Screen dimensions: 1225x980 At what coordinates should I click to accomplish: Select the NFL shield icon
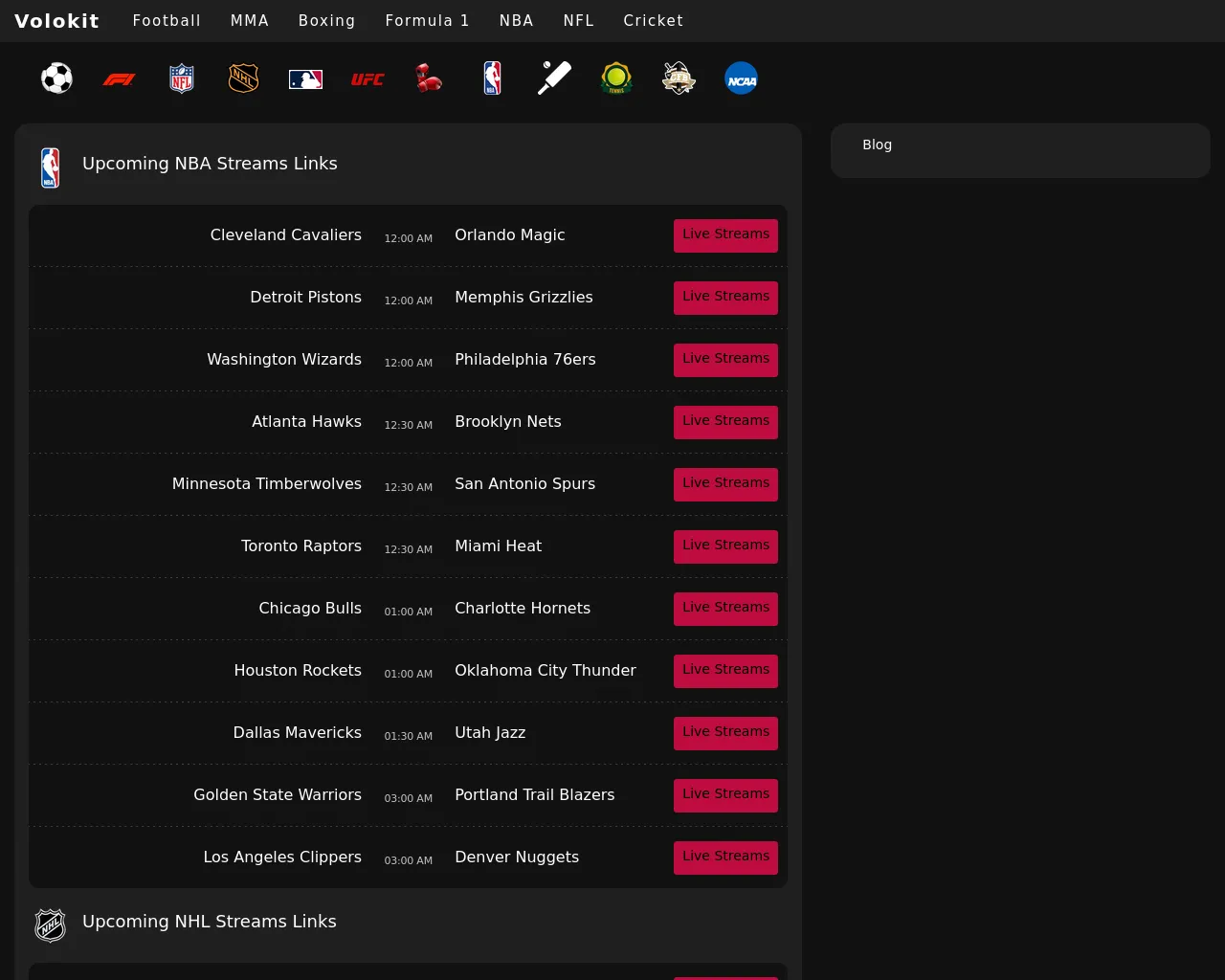(181, 78)
